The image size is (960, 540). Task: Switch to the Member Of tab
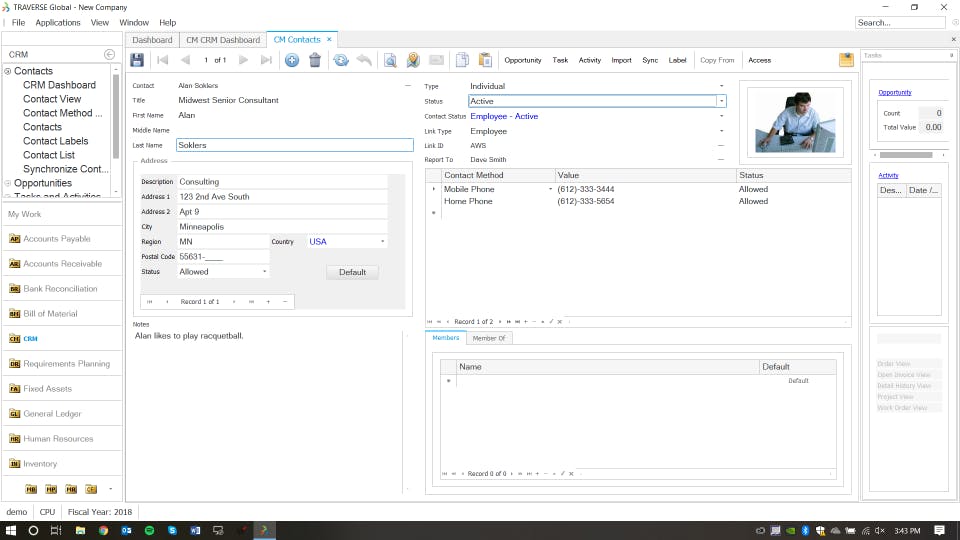tap(489, 338)
